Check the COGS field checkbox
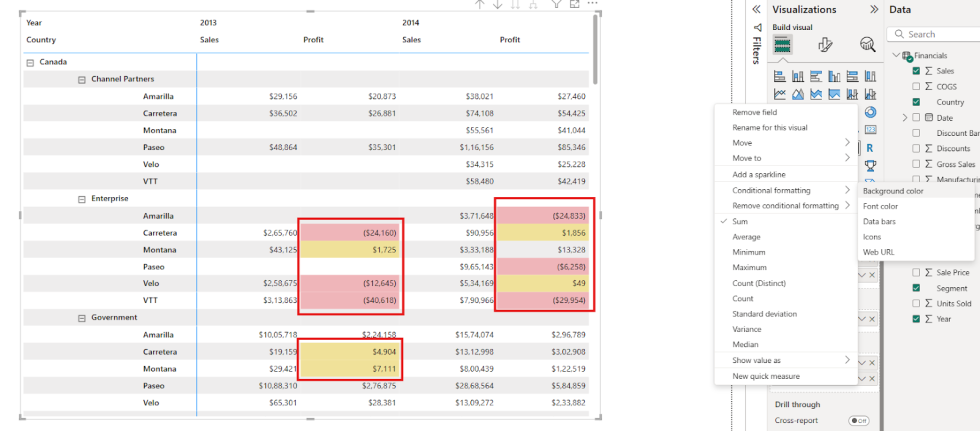Screen dimensions: 980x431 (916, 86)
